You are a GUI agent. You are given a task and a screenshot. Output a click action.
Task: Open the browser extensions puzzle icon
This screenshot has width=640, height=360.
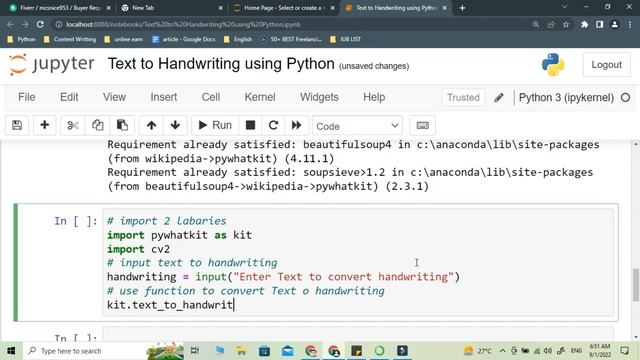(584, 24)
